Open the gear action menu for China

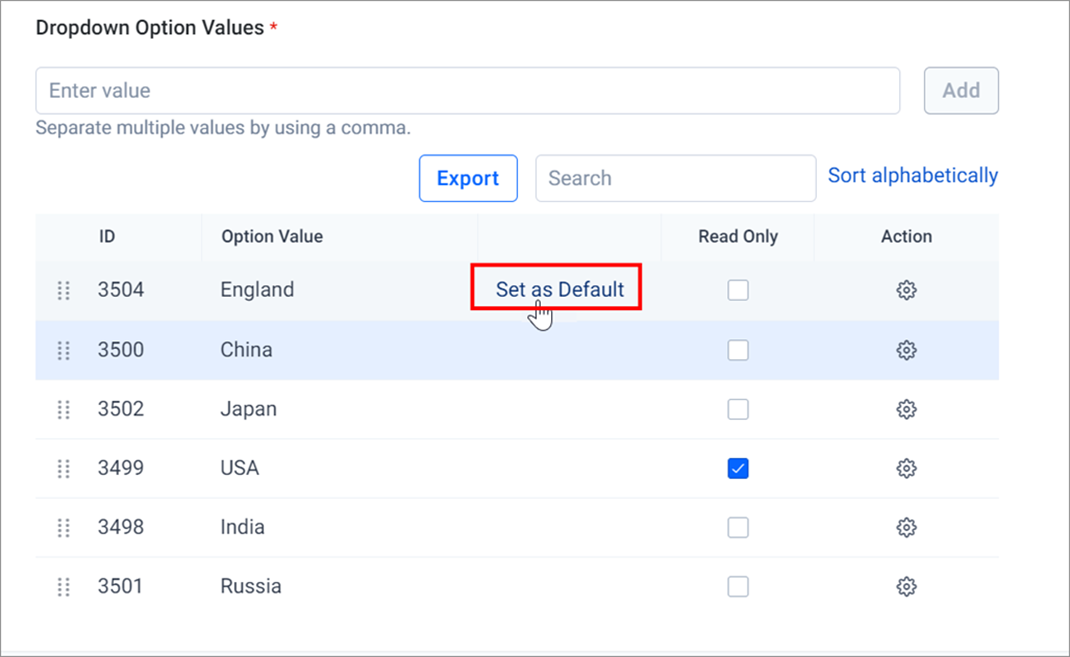[x=906, y=350]
